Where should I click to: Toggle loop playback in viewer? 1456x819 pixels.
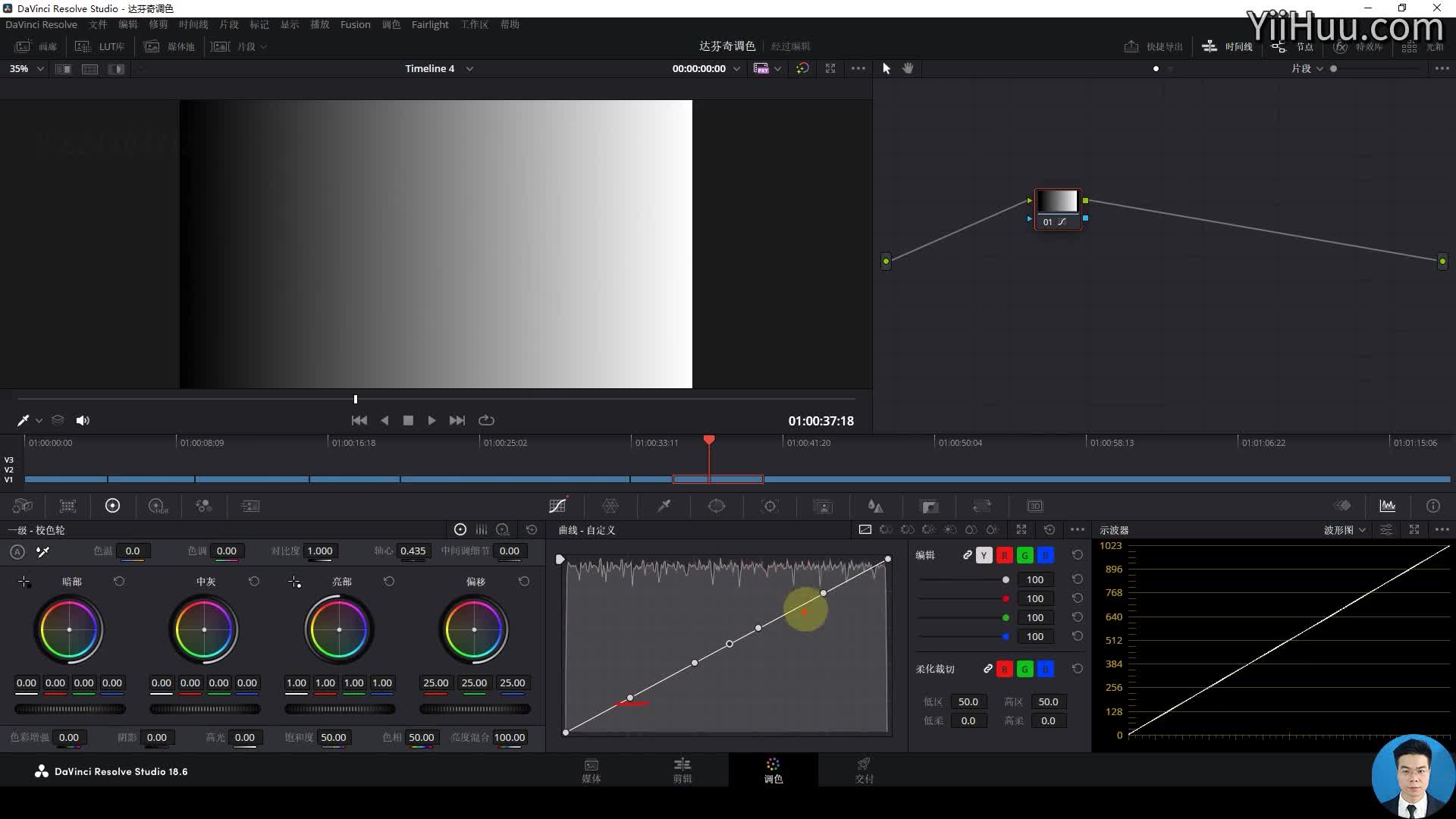pos(486,420)
